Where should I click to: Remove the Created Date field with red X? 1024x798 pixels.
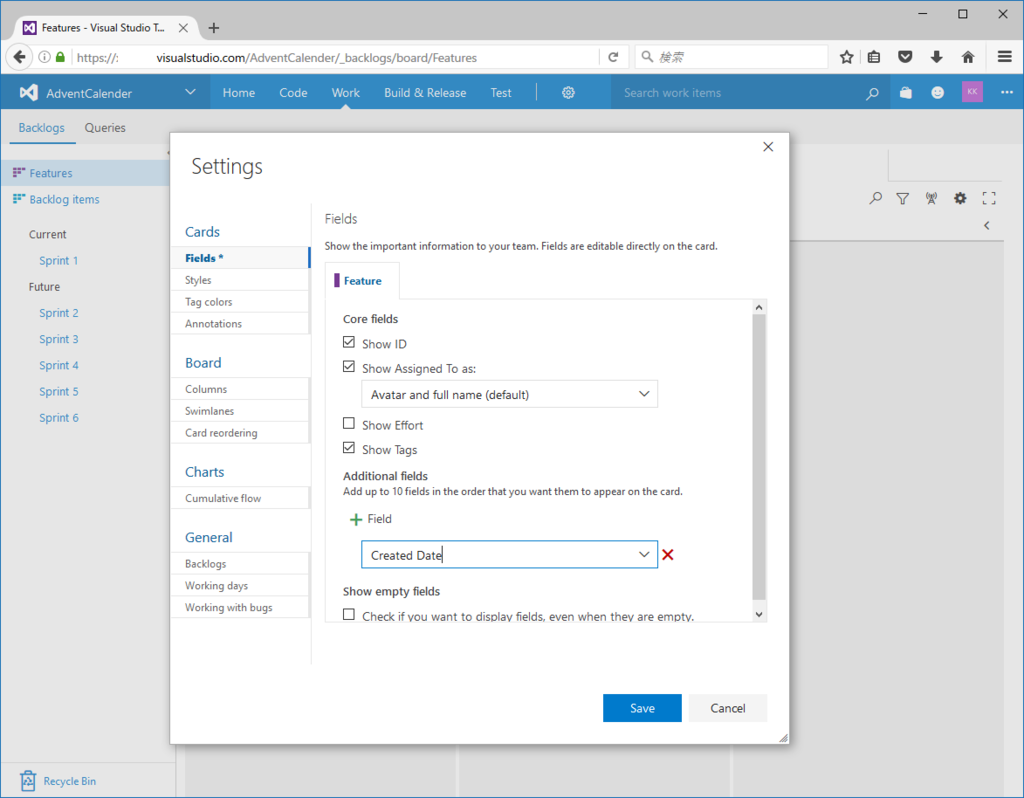(x=667, y=554)
